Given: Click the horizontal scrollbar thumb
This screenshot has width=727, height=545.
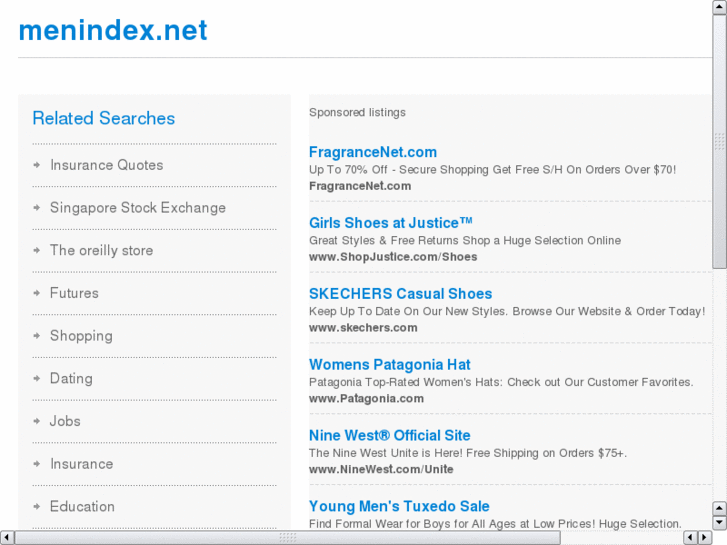Looking at the screenshot, I should (287, 538).
